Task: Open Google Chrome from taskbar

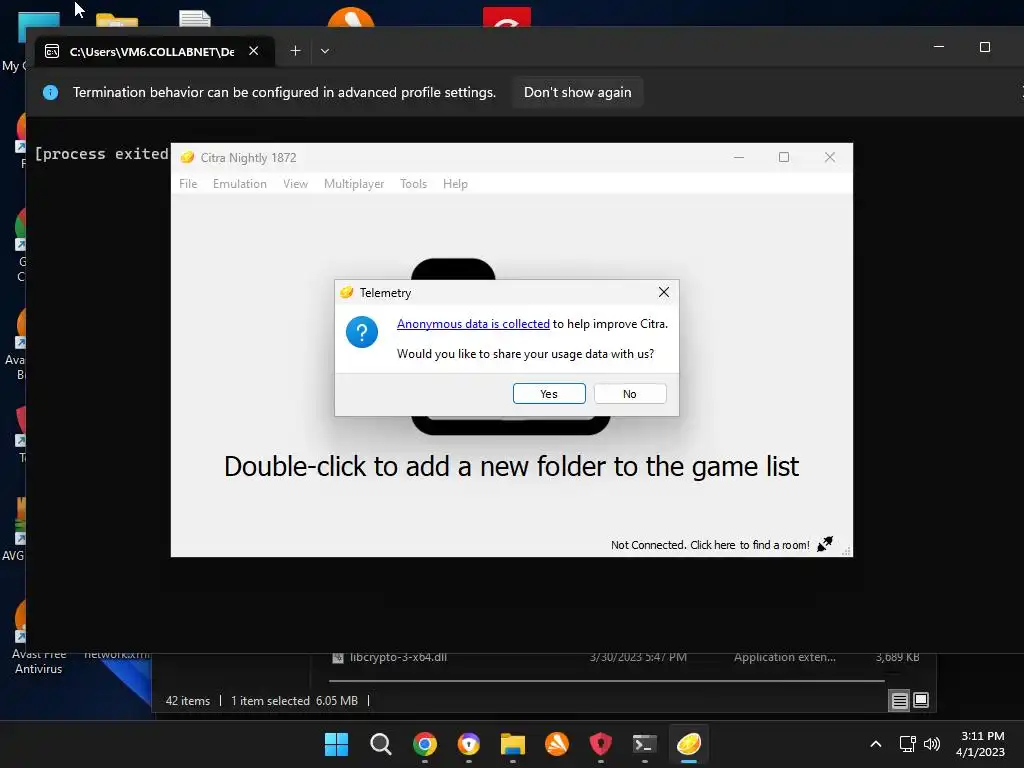Action: 424,744
